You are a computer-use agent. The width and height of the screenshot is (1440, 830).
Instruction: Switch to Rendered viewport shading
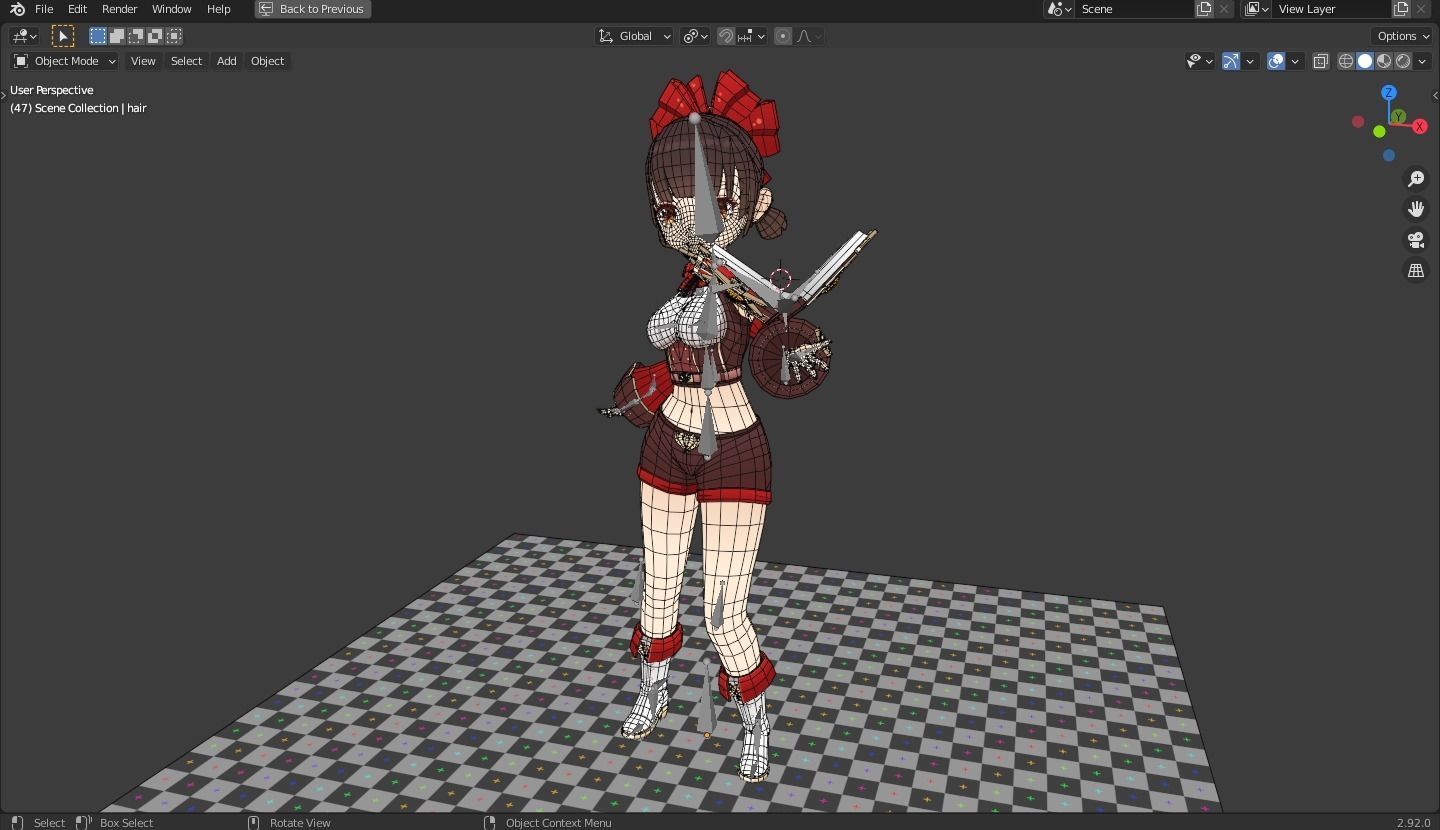click(x=1403, y=61)
